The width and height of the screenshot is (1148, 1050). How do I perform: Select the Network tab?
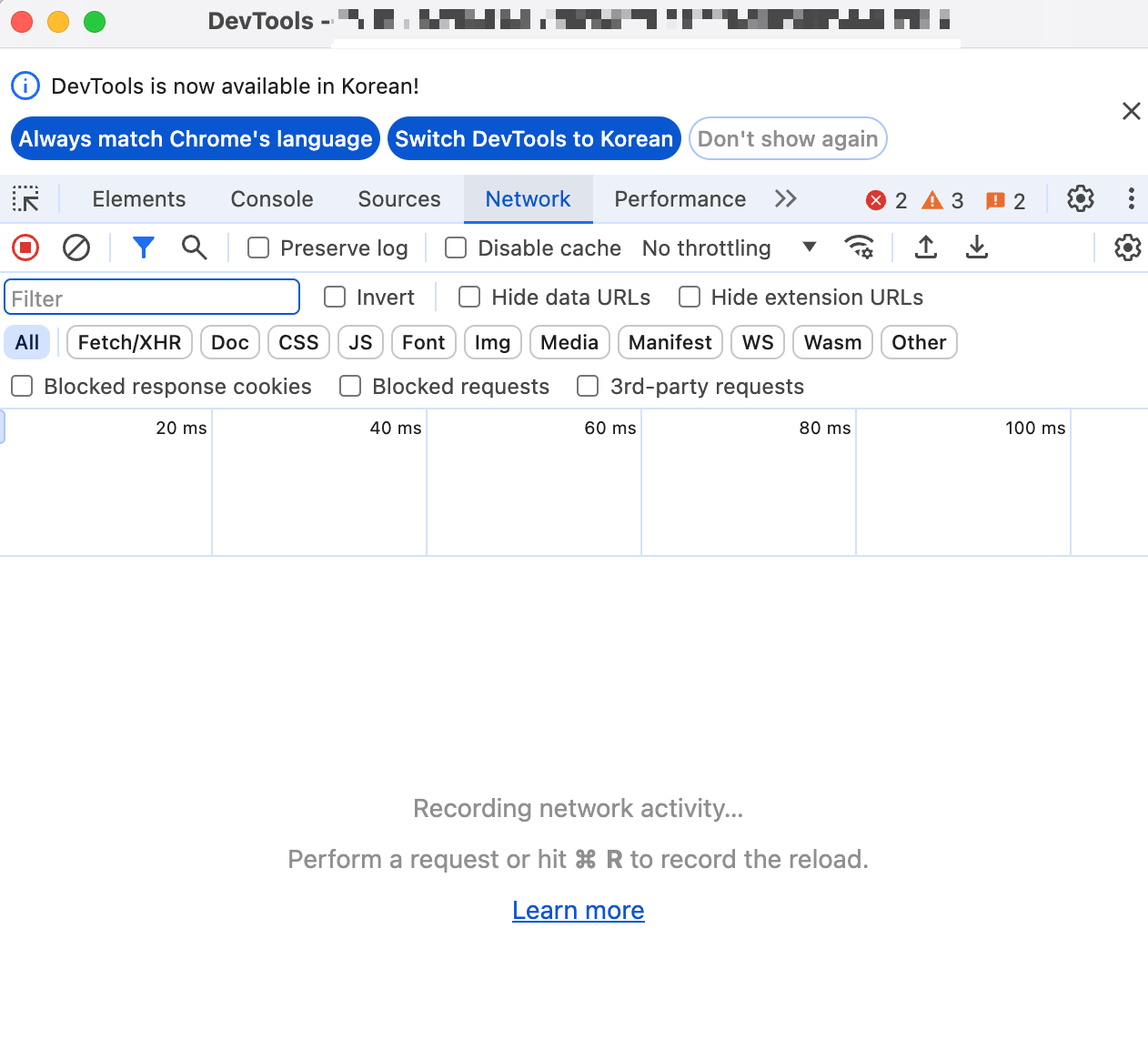click(529, 198)
